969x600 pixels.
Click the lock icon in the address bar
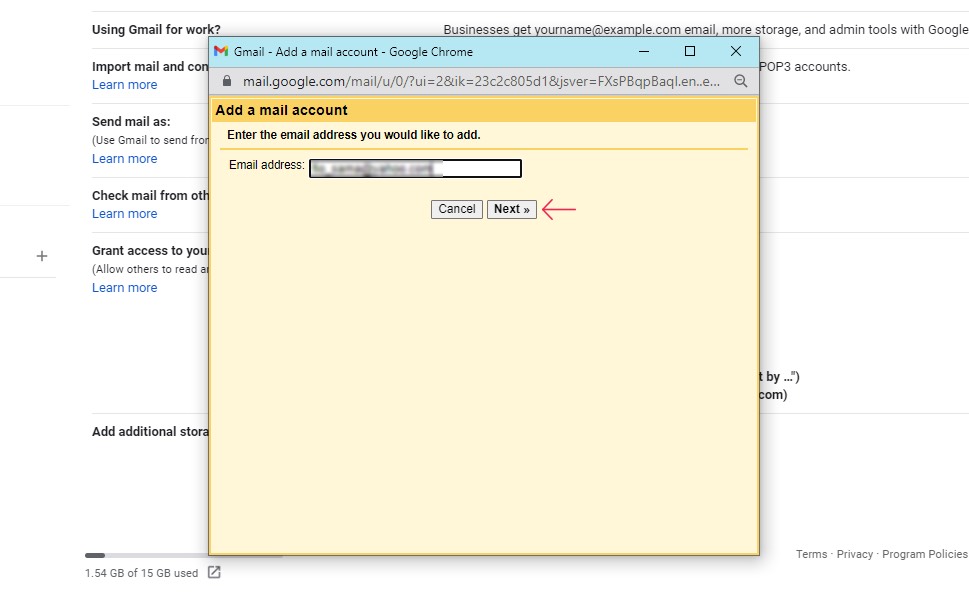227,81
